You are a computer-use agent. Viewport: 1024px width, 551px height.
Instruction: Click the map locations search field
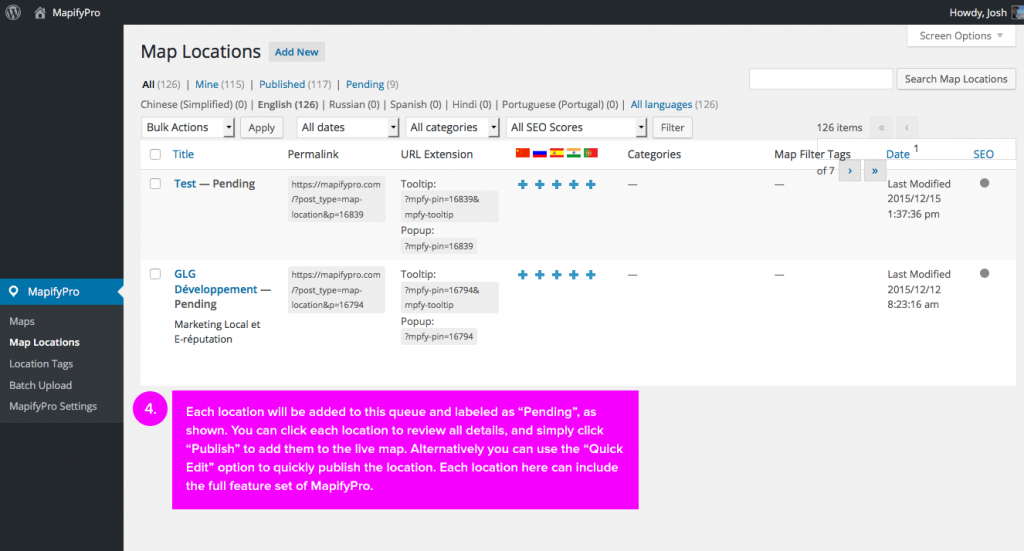point(820,79)
